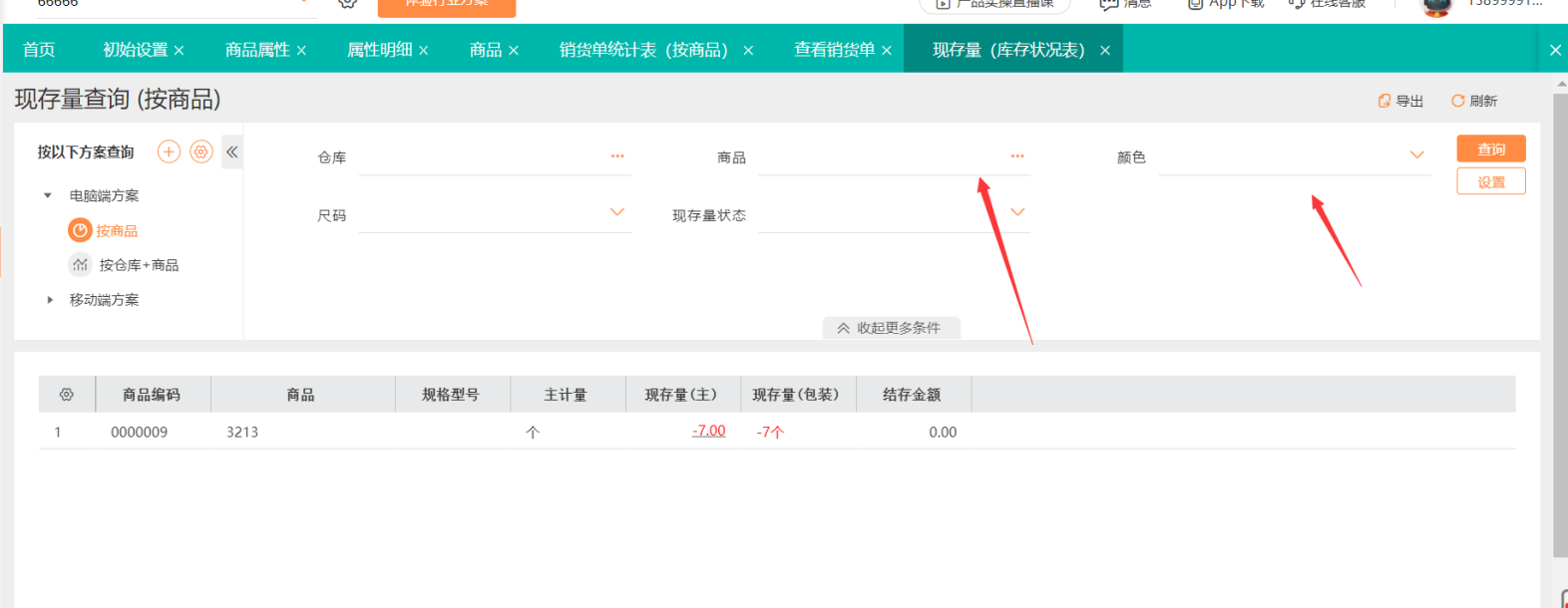The width and height of the screenshot is (1568, 608).
Task: Open 仓库 selector via ellipsis icon
Action: tap(617, 156)
